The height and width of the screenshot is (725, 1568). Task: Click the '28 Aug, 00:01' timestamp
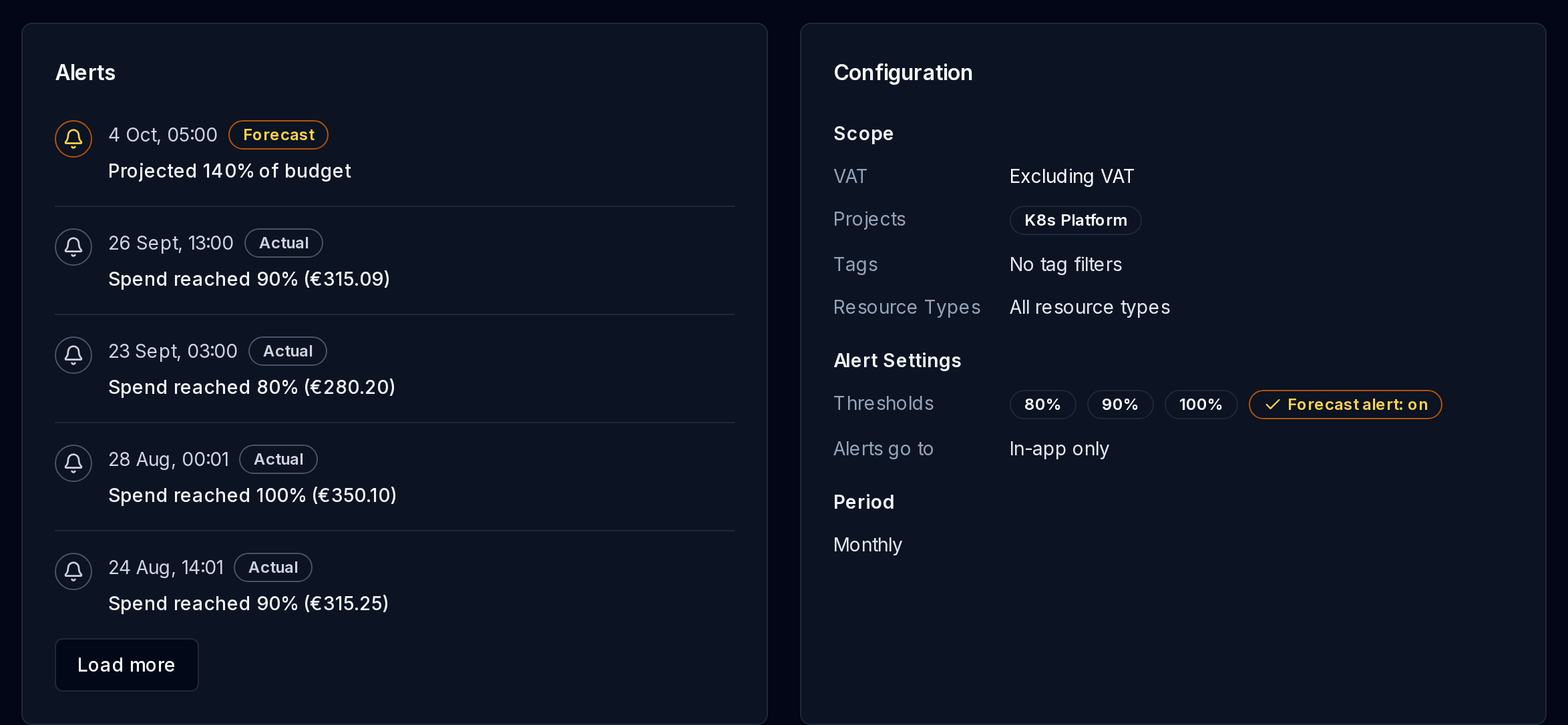(169, 459)
